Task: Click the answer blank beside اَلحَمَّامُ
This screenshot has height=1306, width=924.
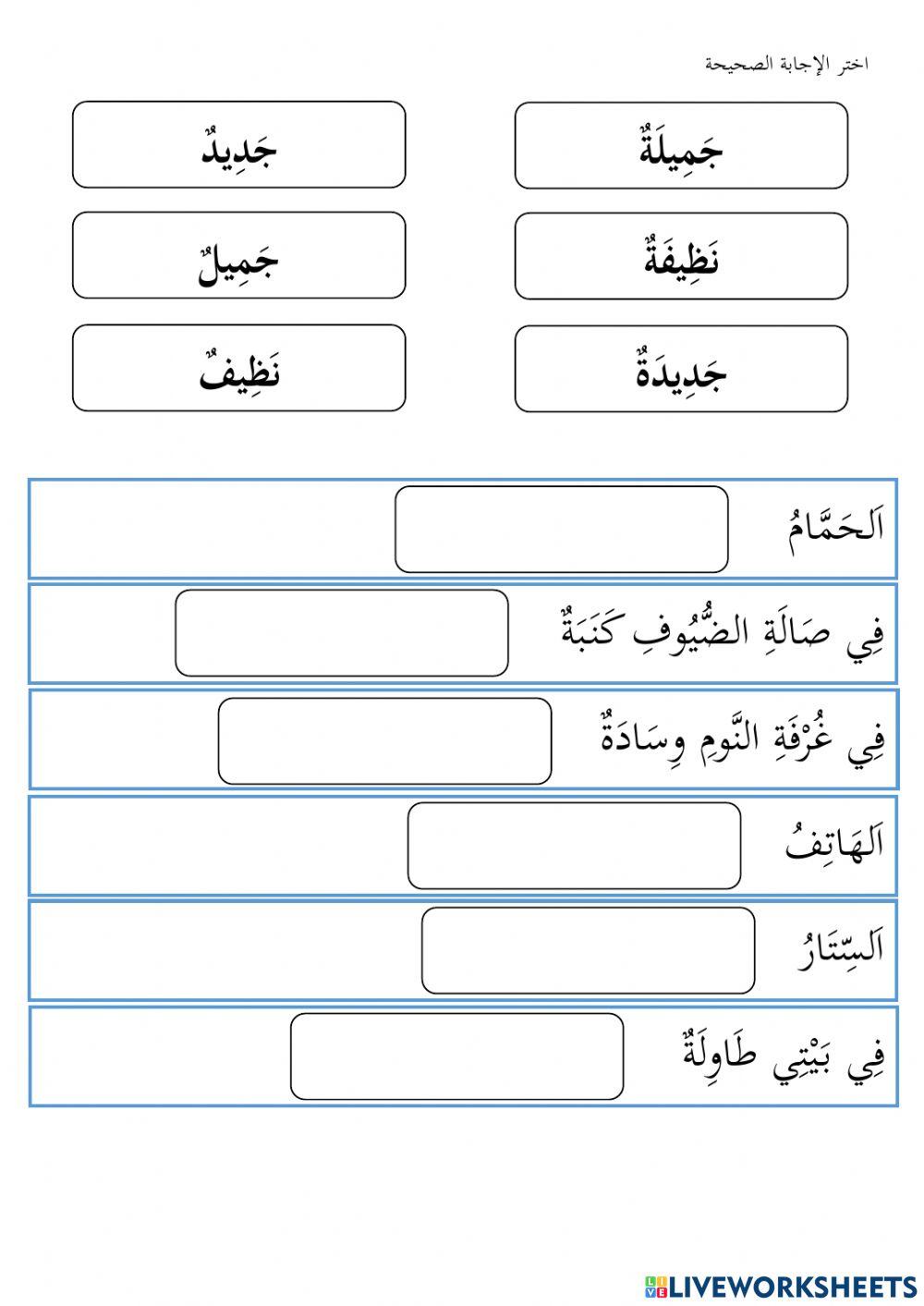Action: pyautogui.click(x=561, y=530)
